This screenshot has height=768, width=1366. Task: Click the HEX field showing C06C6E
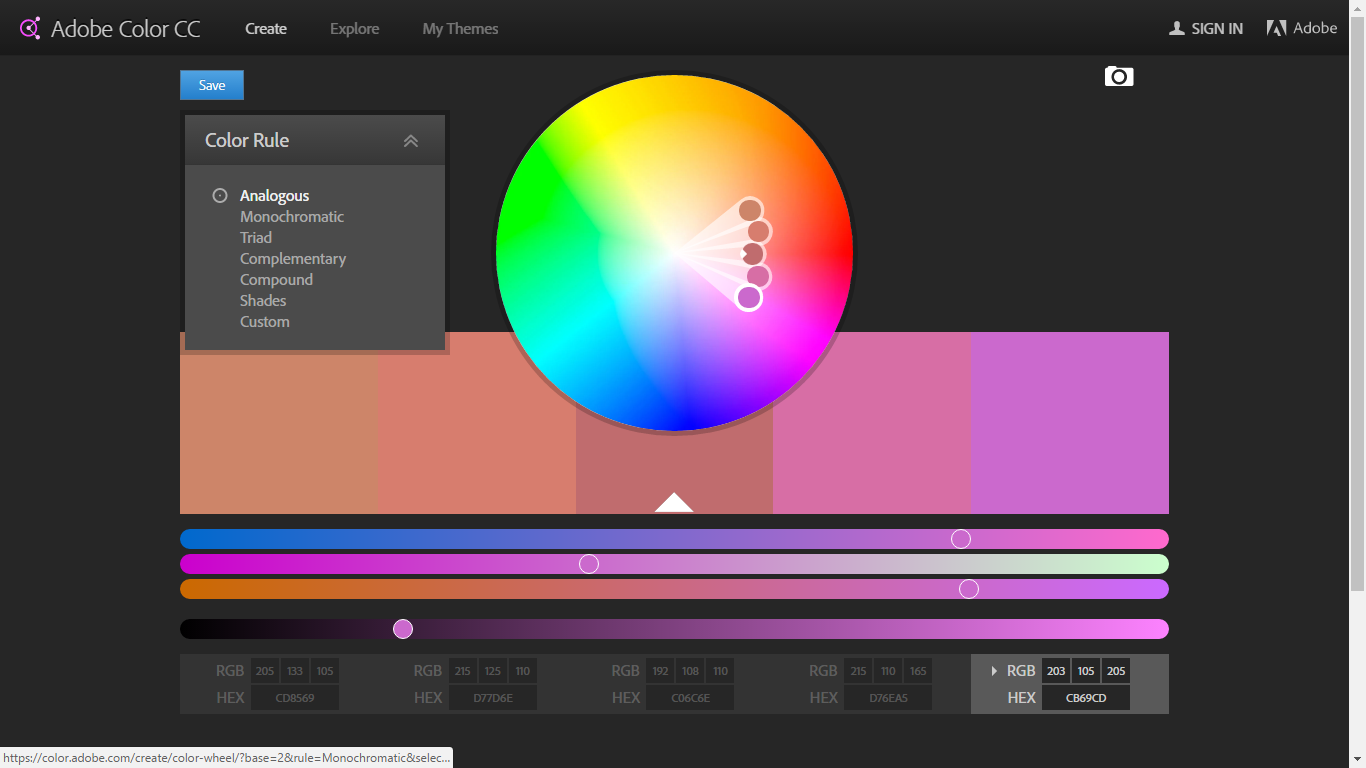point(690,698)
